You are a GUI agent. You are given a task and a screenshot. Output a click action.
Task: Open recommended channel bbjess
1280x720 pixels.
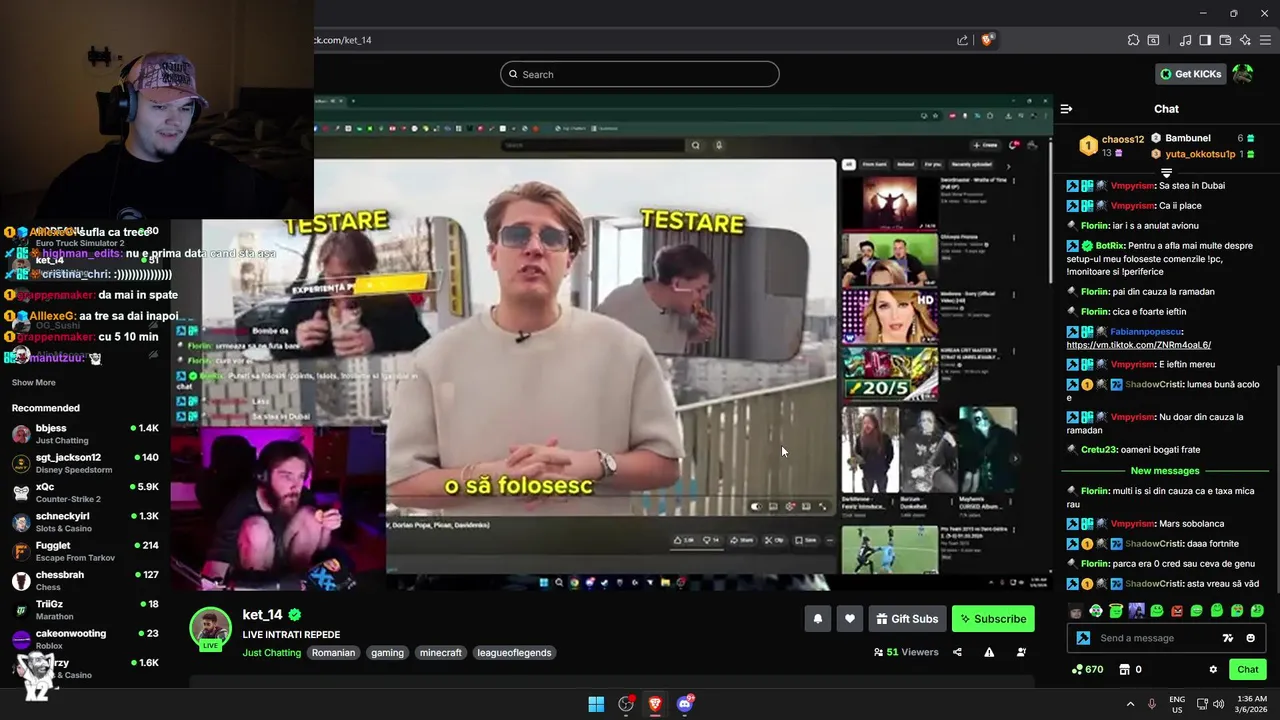pyautogui.click(x=85, y=434)
